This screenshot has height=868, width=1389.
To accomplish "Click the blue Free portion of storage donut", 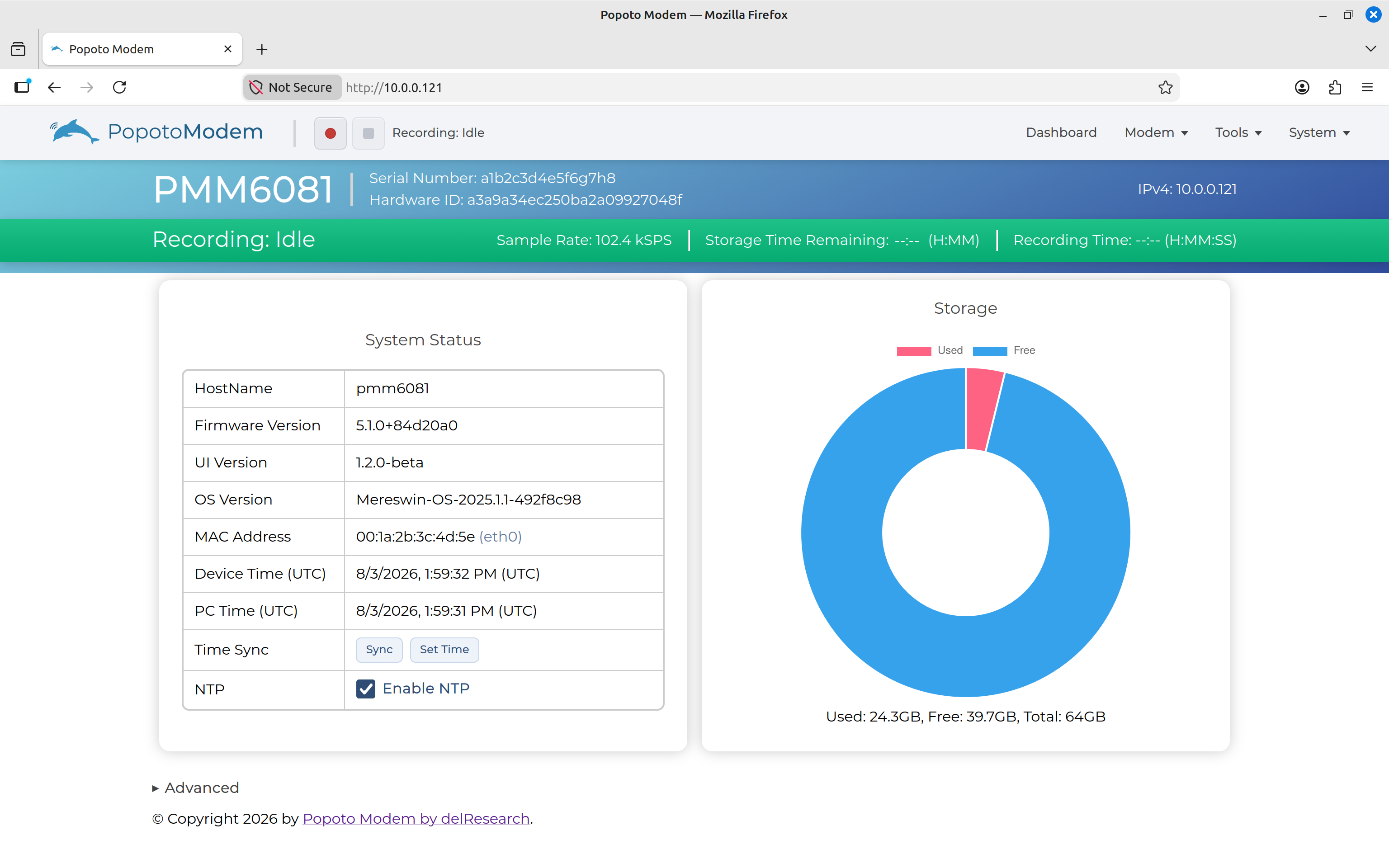I will tap(965, 657).
